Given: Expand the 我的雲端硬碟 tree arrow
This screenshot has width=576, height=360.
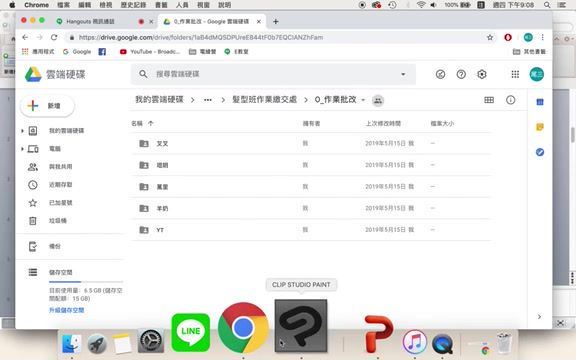Looking at the screenshot, I should [x=22, y=131].
